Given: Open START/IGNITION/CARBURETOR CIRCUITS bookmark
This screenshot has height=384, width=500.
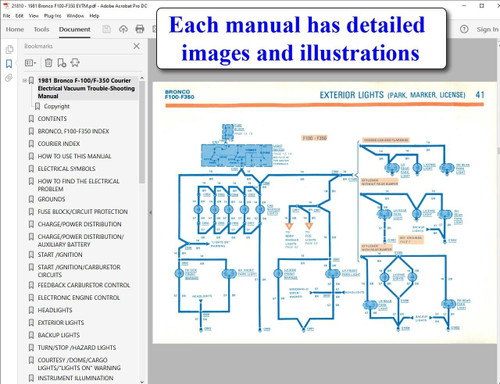Looking at the screenshot, I should [79, 271].
